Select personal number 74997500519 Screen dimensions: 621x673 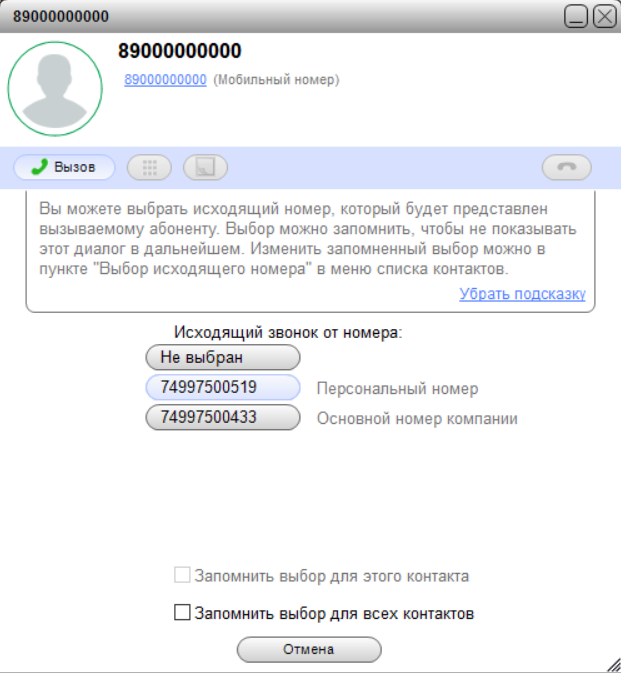(x=223, y=387)
